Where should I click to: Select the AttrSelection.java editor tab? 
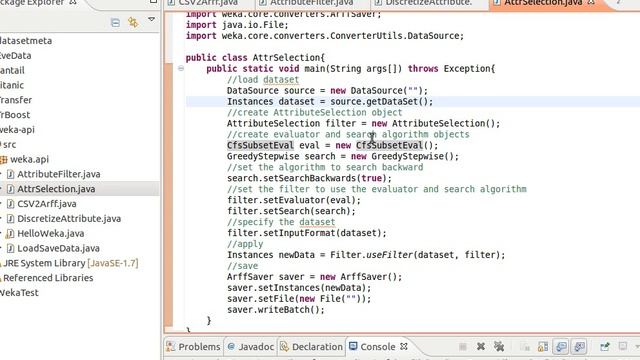543,3
